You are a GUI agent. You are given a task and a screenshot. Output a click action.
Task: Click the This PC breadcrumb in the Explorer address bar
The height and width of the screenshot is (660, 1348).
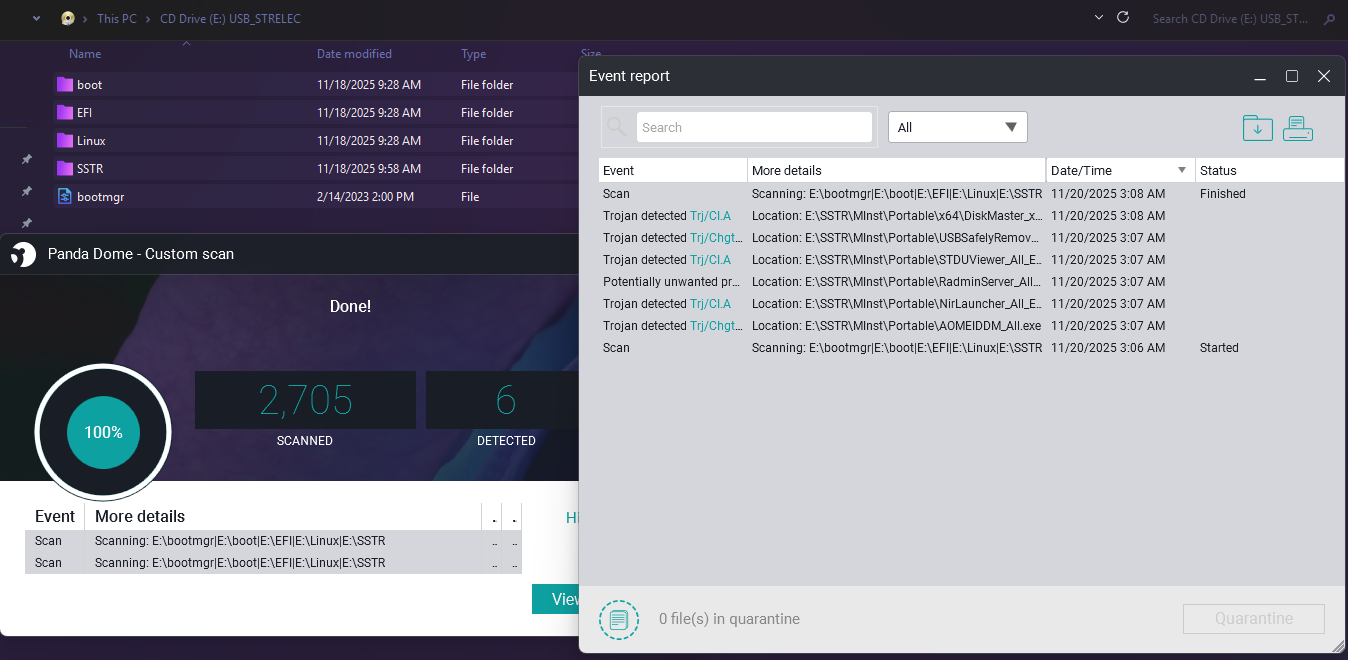[117, 19]
